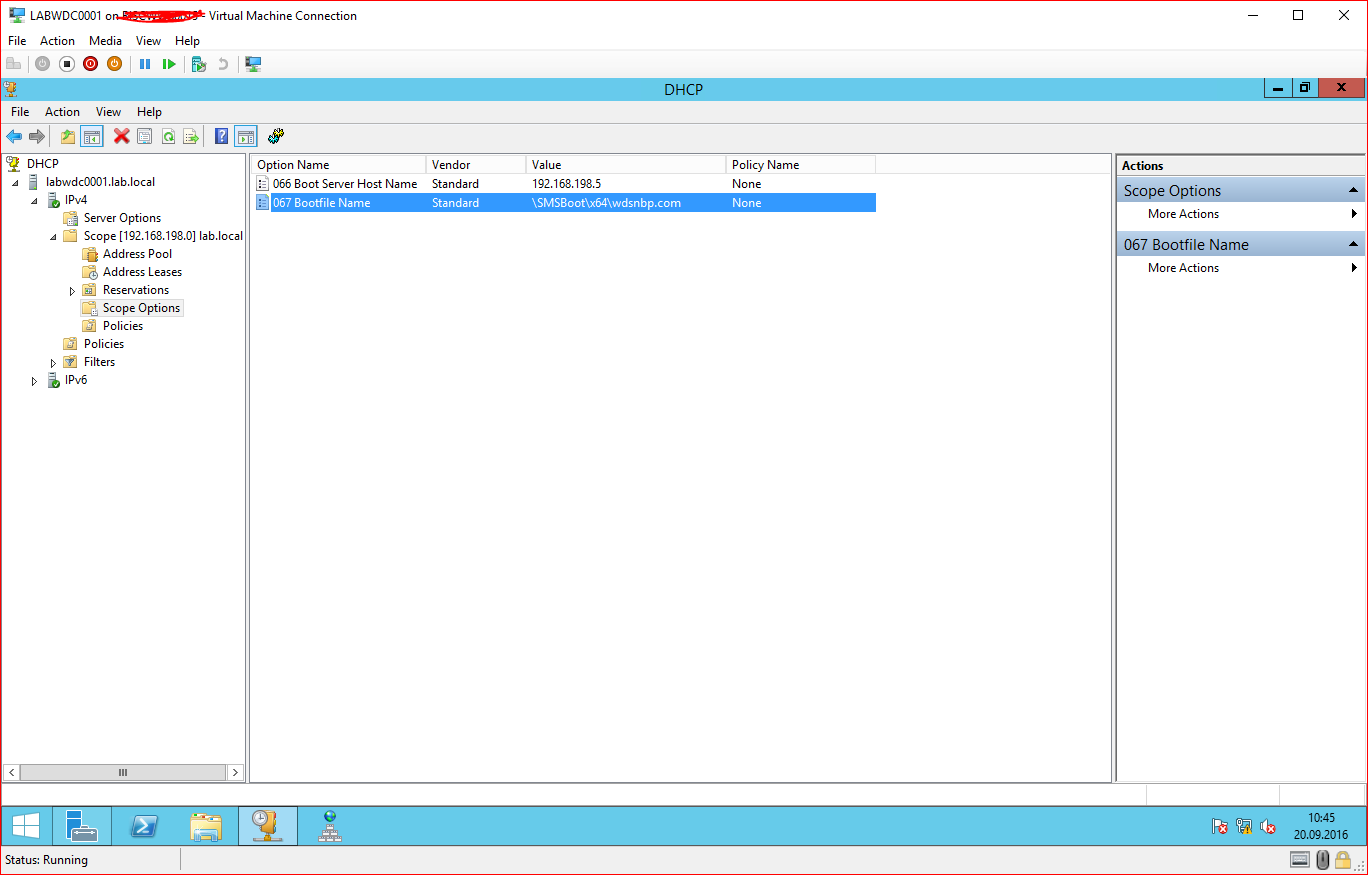Image resolution: width=1368 pixels, height=875 pixels.
Task: Sort by the Policy Name column header
Action: coord(801,165)
